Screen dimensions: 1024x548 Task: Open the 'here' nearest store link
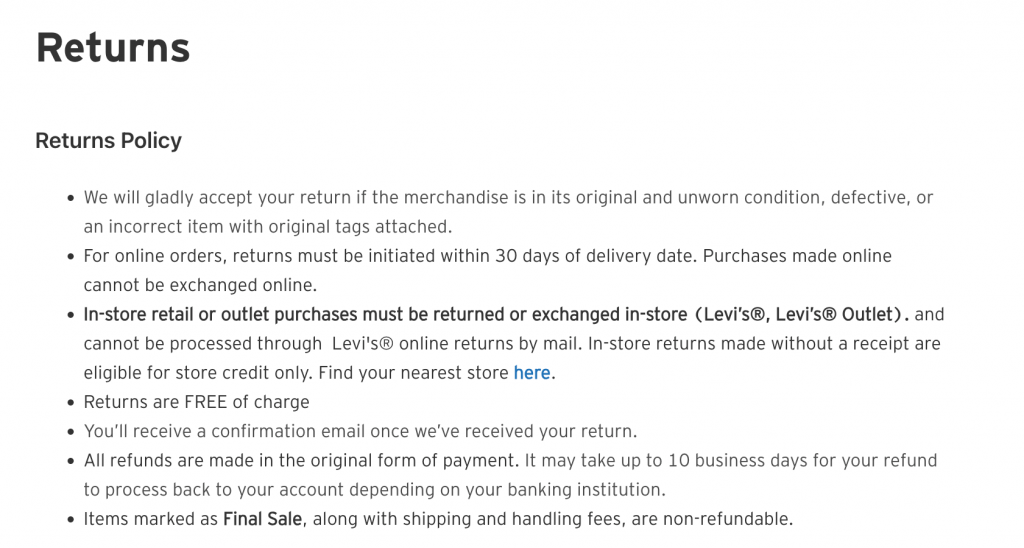(532, 373)
